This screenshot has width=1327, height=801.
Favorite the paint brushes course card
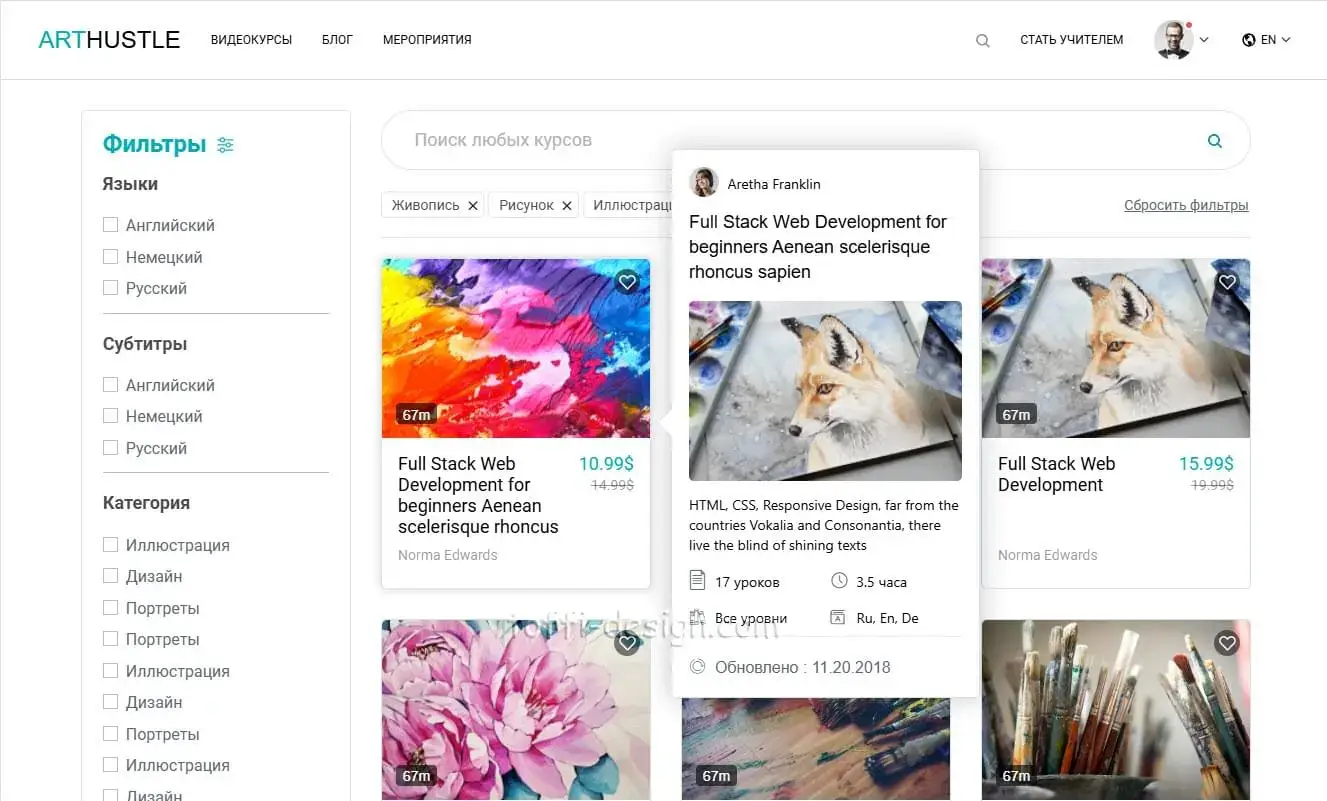1227,643
